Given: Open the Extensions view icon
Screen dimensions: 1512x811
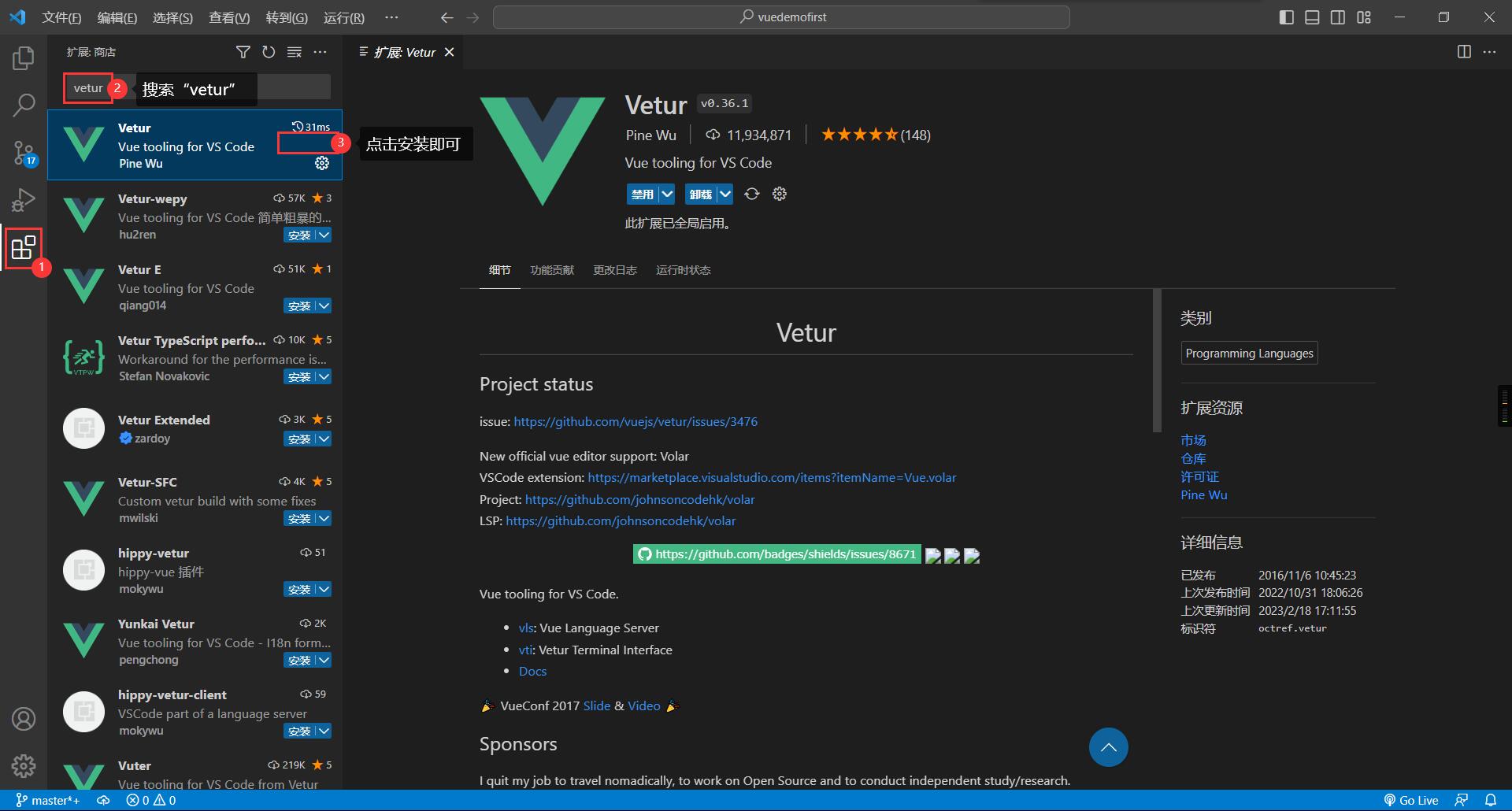Looking at the screenshot, I should pos(24,248).
